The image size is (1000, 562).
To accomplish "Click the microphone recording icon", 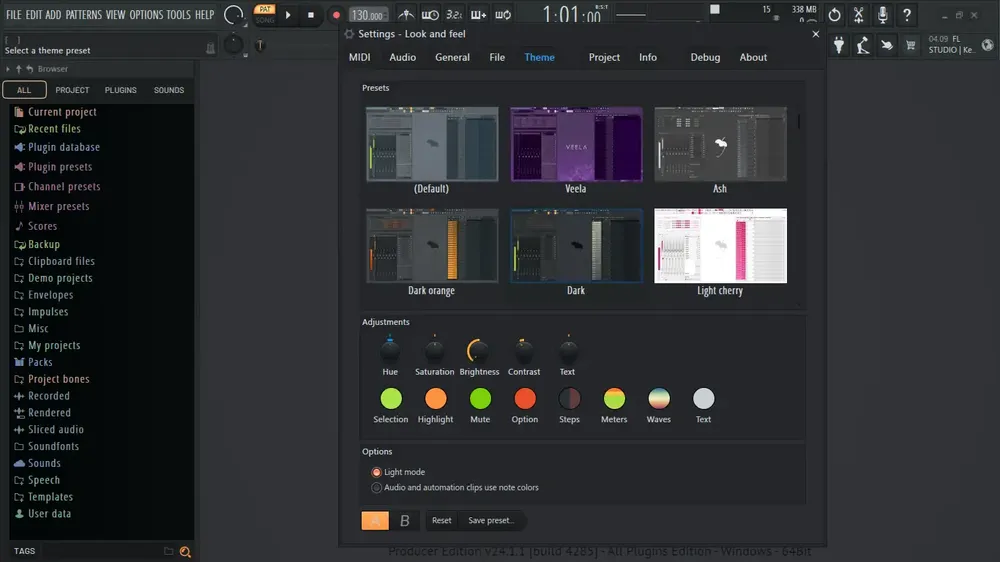I will pos(883,14).
